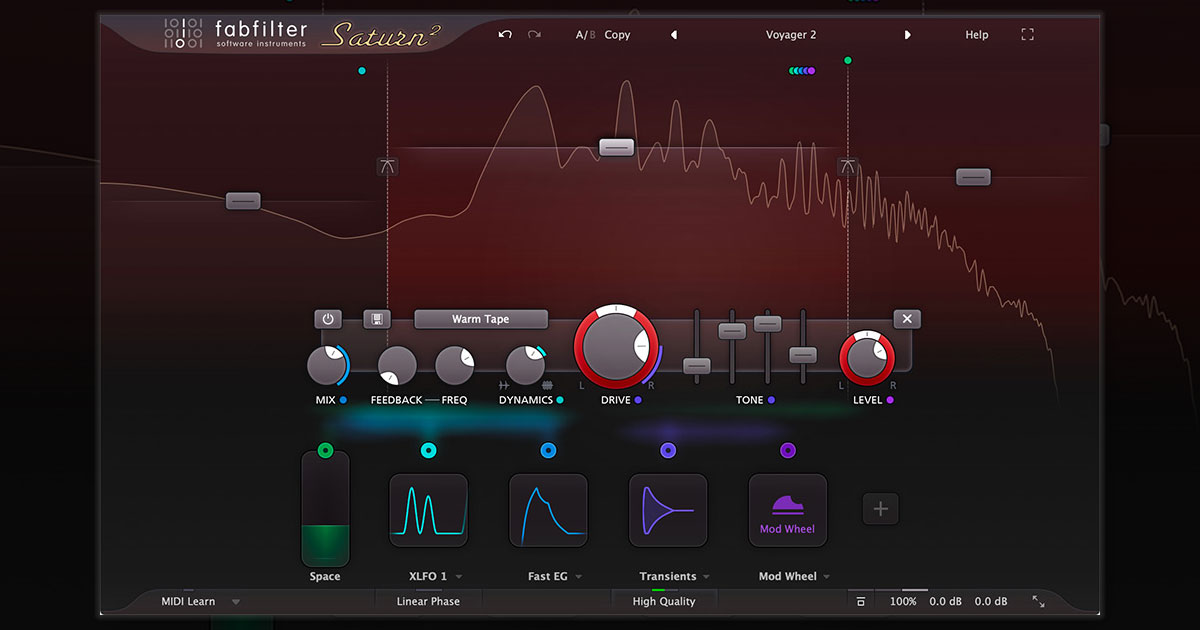Open the Help menu
Image resolution: width=1200 pixels, height=630 pixels.
click(x=977, y=35)
